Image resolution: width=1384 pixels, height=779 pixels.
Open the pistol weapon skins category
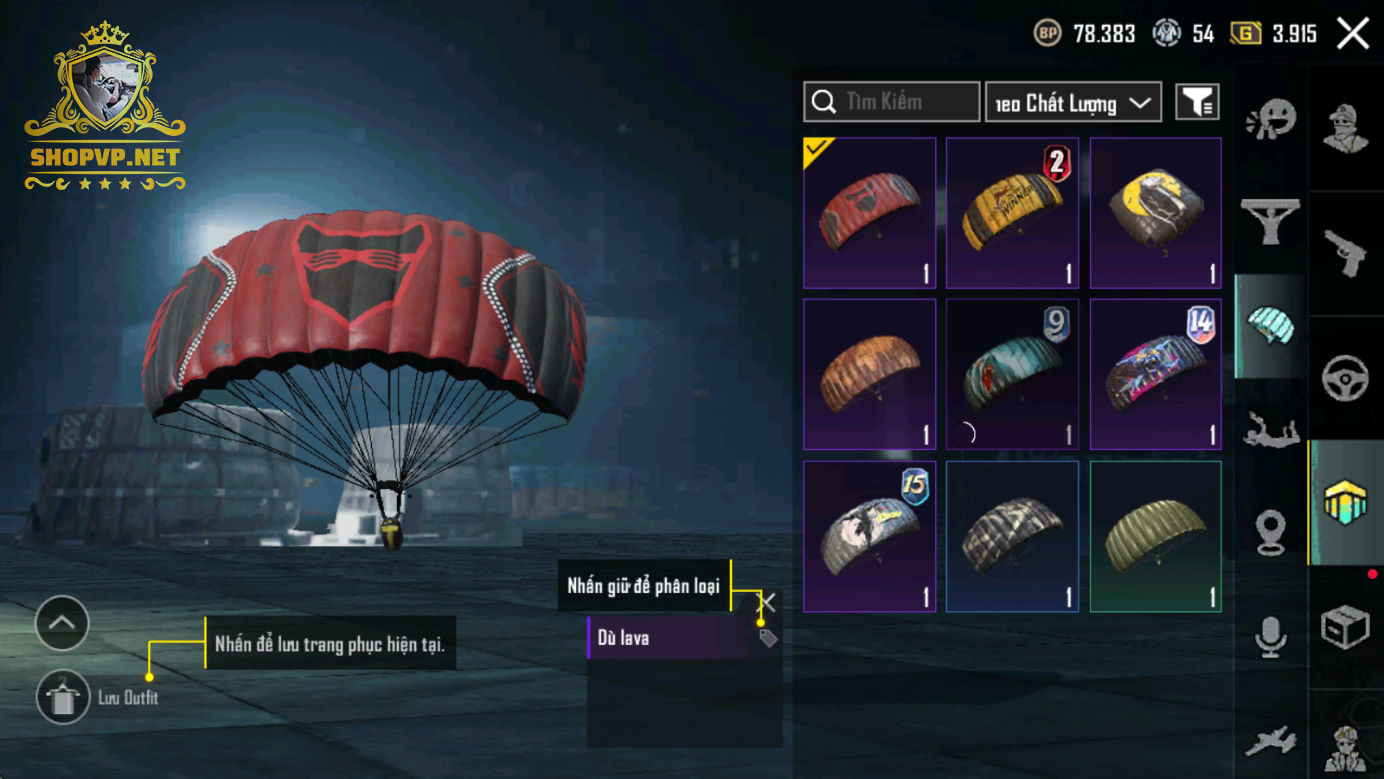coord(1345,253)
